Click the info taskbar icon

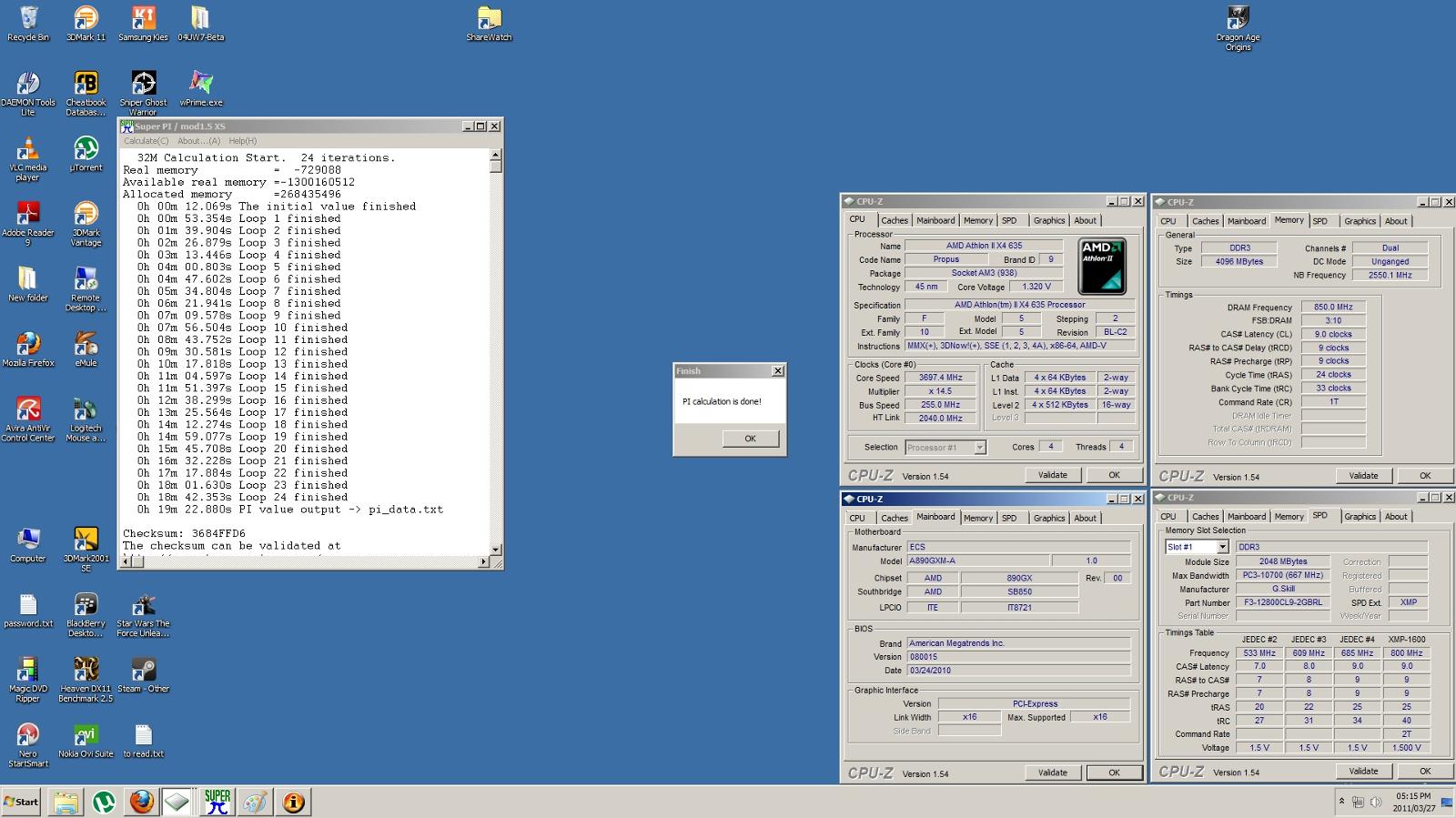[293, 802]
